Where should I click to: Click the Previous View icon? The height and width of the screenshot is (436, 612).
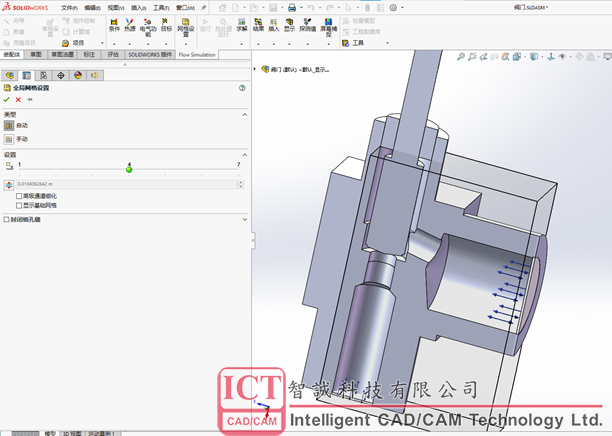[484, 57]
